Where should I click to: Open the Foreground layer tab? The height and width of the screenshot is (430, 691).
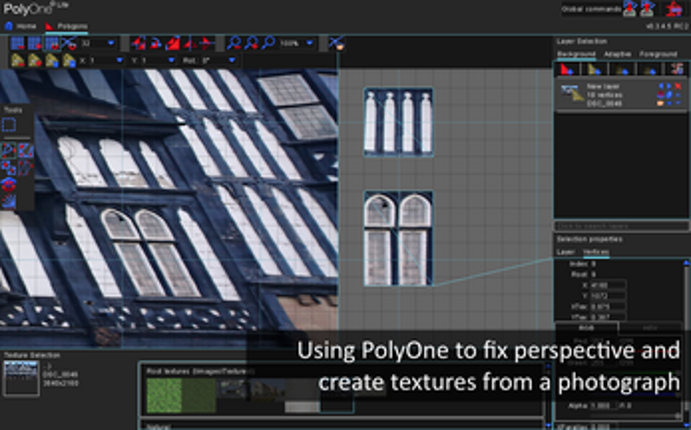[658, 54]
